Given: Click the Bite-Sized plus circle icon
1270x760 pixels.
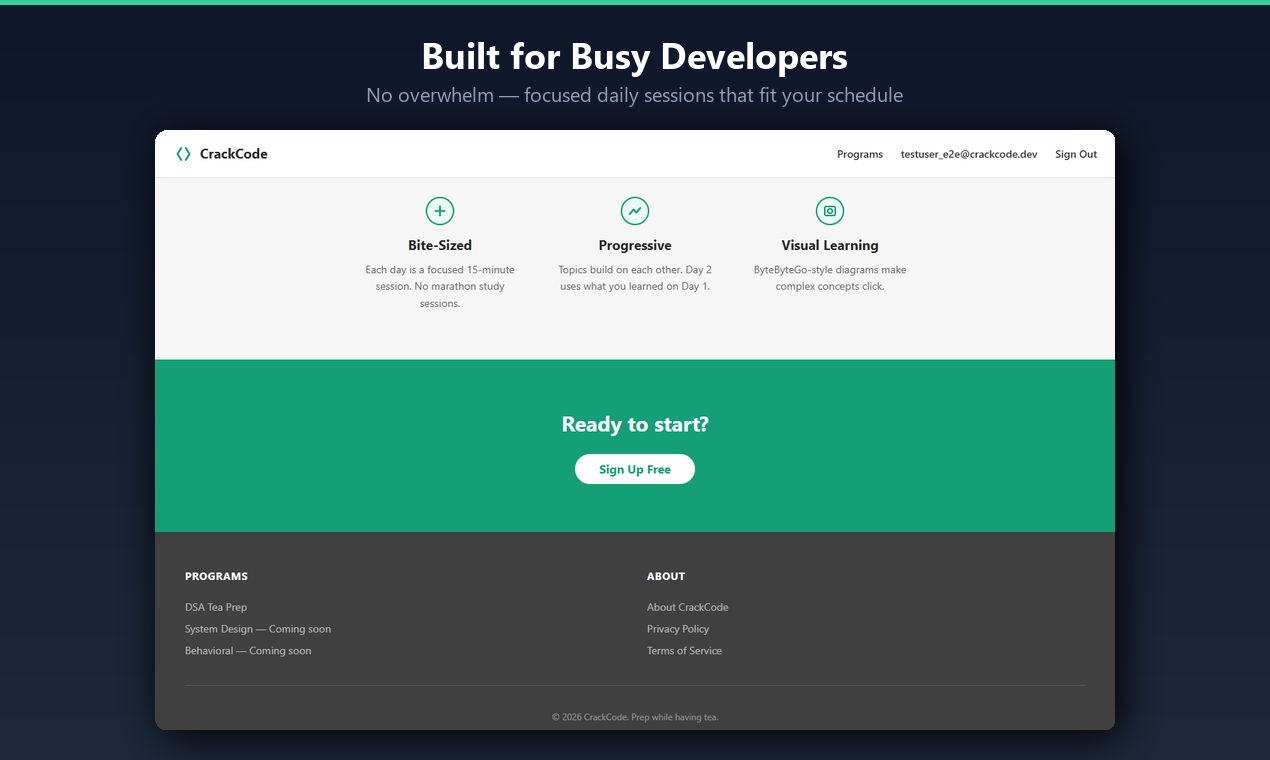Looking at the screenshot, I should [440, 211].
